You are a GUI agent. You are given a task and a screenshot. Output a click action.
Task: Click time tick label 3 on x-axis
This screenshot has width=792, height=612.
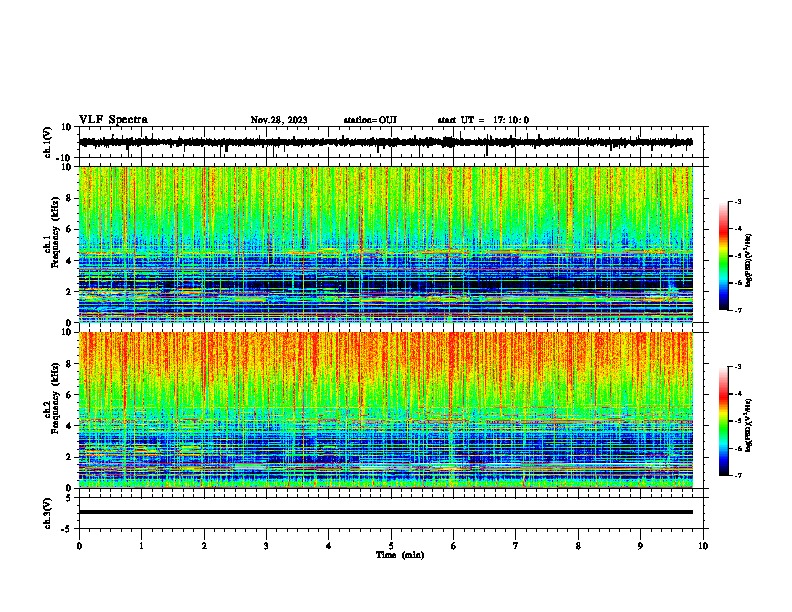[266, 546]
